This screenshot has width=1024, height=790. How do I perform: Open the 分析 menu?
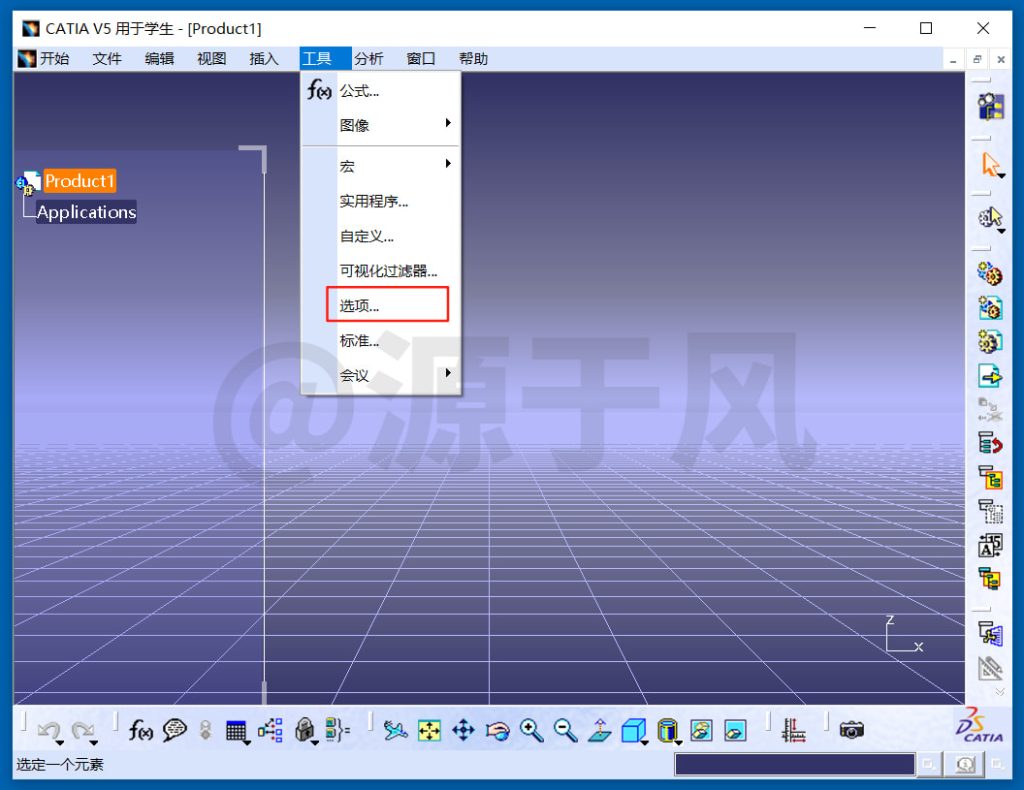(x=368, y=59)
